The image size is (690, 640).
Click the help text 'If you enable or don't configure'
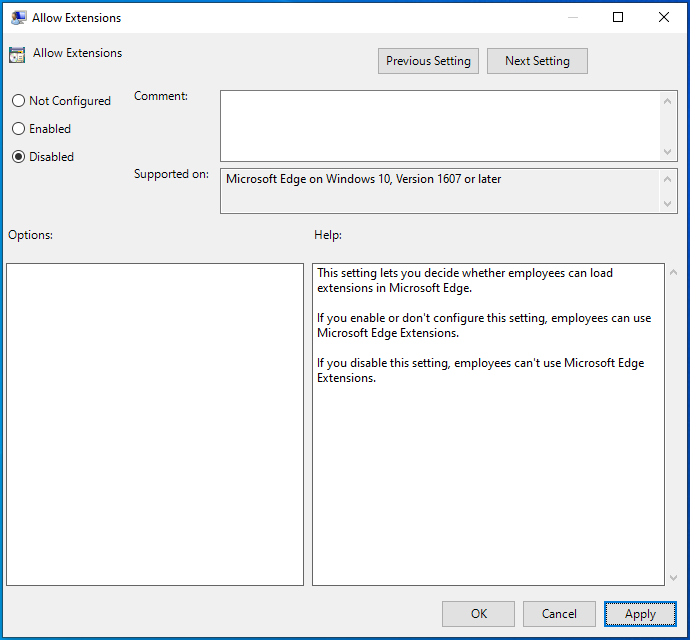[x=400, y=318]
